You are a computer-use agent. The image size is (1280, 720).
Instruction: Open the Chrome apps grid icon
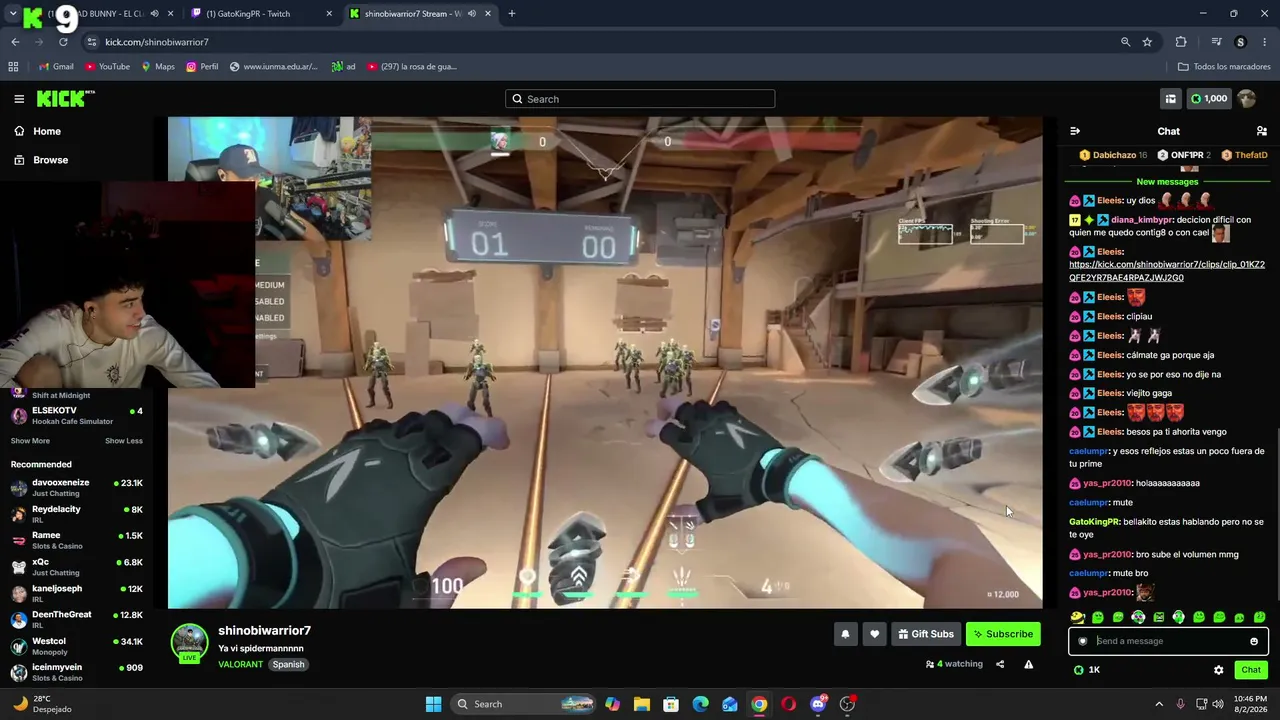tap(13, 67)
